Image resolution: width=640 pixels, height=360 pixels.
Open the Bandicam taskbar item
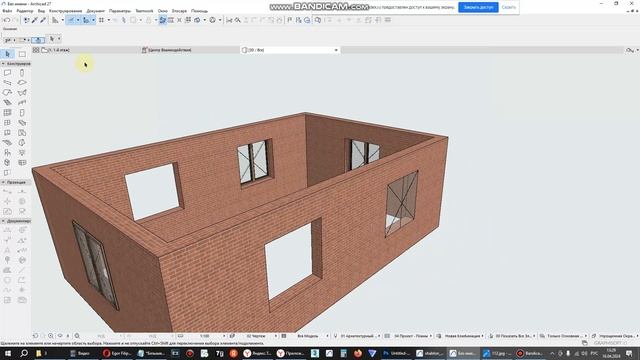click(x=529, y=353)
